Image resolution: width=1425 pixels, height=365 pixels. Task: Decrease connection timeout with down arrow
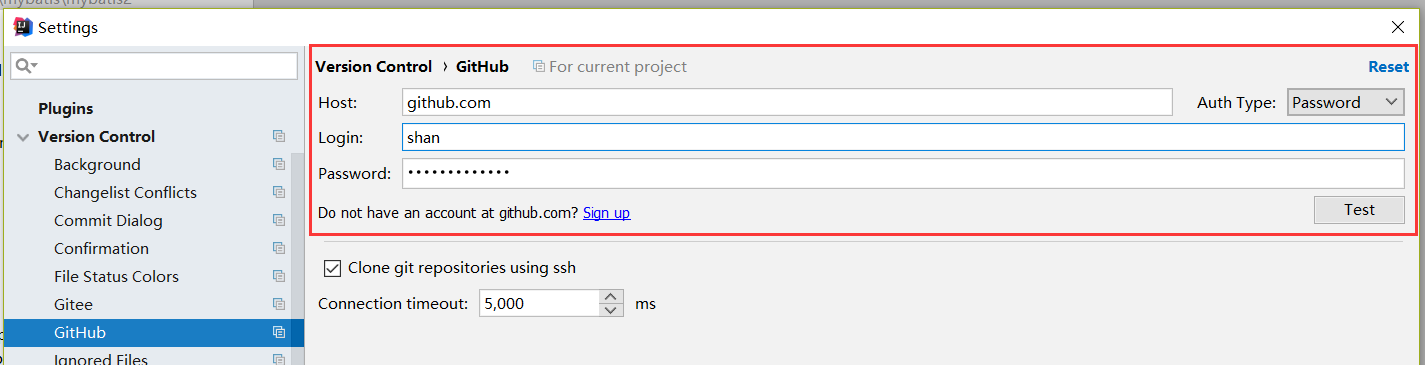612,310
